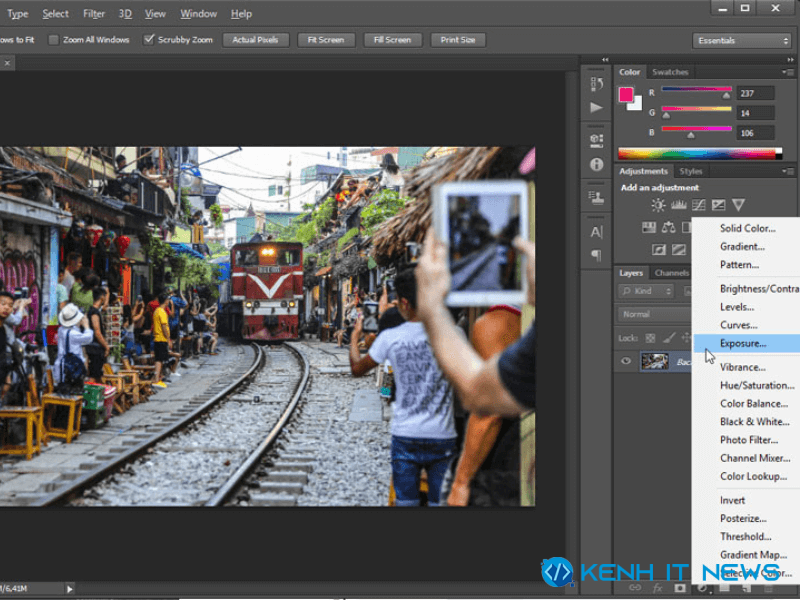
Task: Open the Character panel icon
Action: coord(596,232)
